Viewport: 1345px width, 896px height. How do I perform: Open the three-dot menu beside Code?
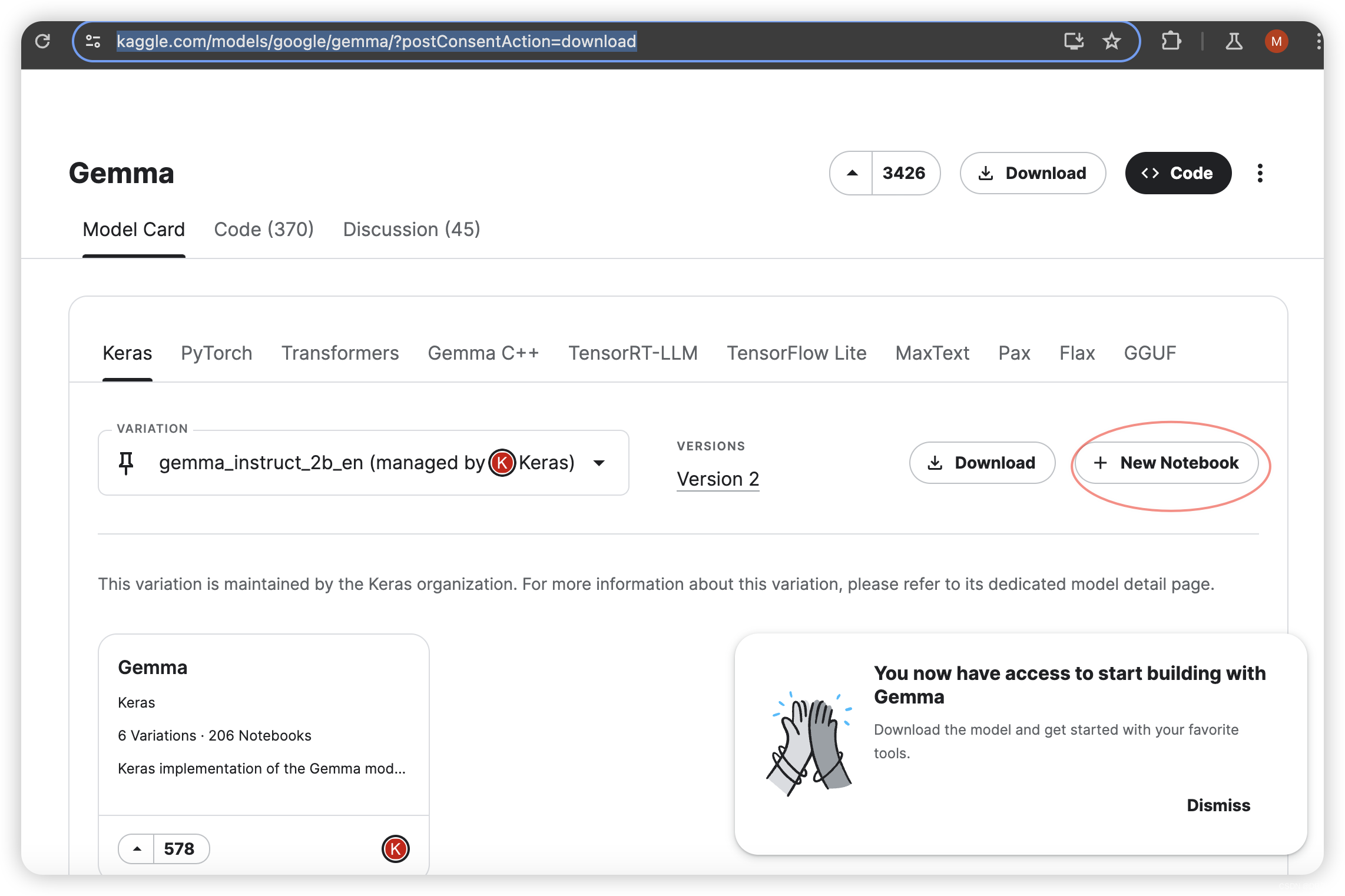pyautogui.click(x=1260, y=173)
